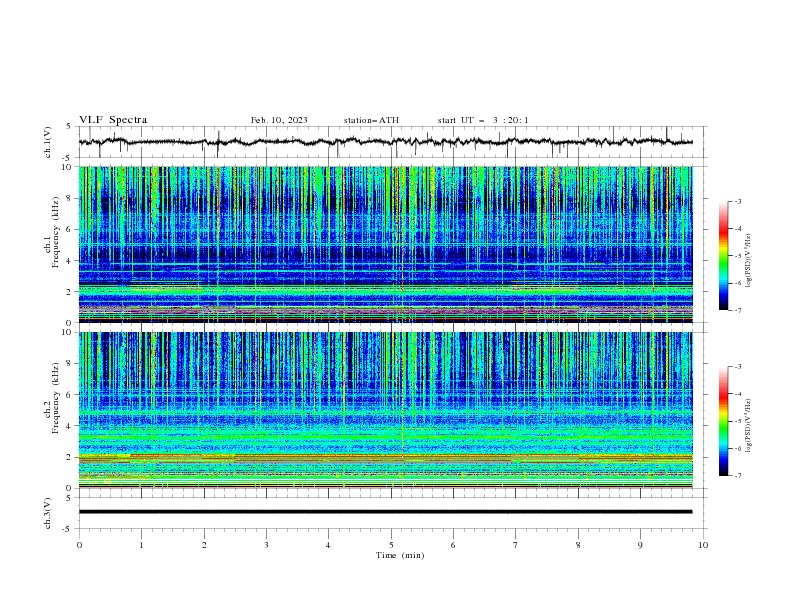Click the "ch.3(V)" axis label
792x612 pixels.
coord(48,513)
